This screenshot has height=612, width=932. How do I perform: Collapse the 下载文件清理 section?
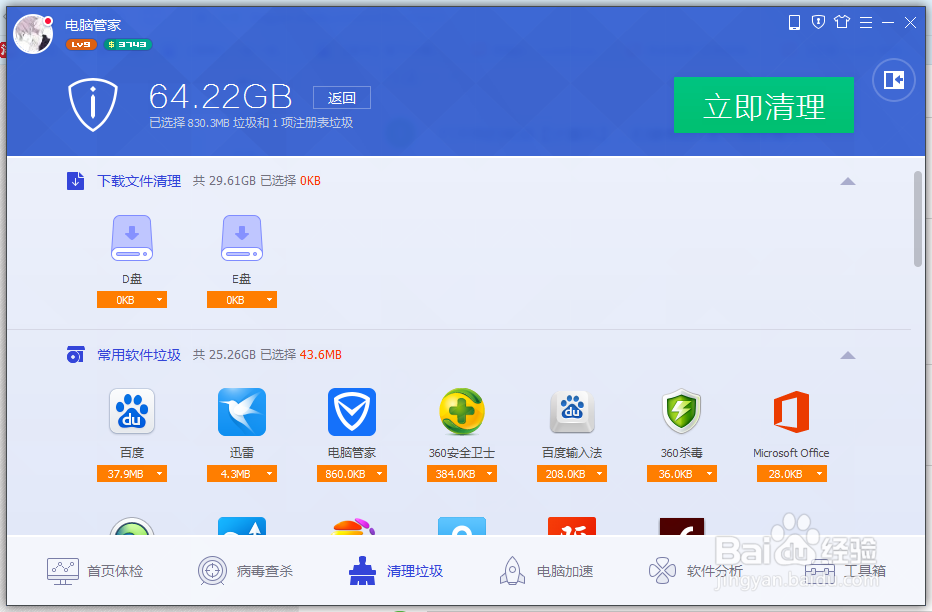[x=848, y=181]
